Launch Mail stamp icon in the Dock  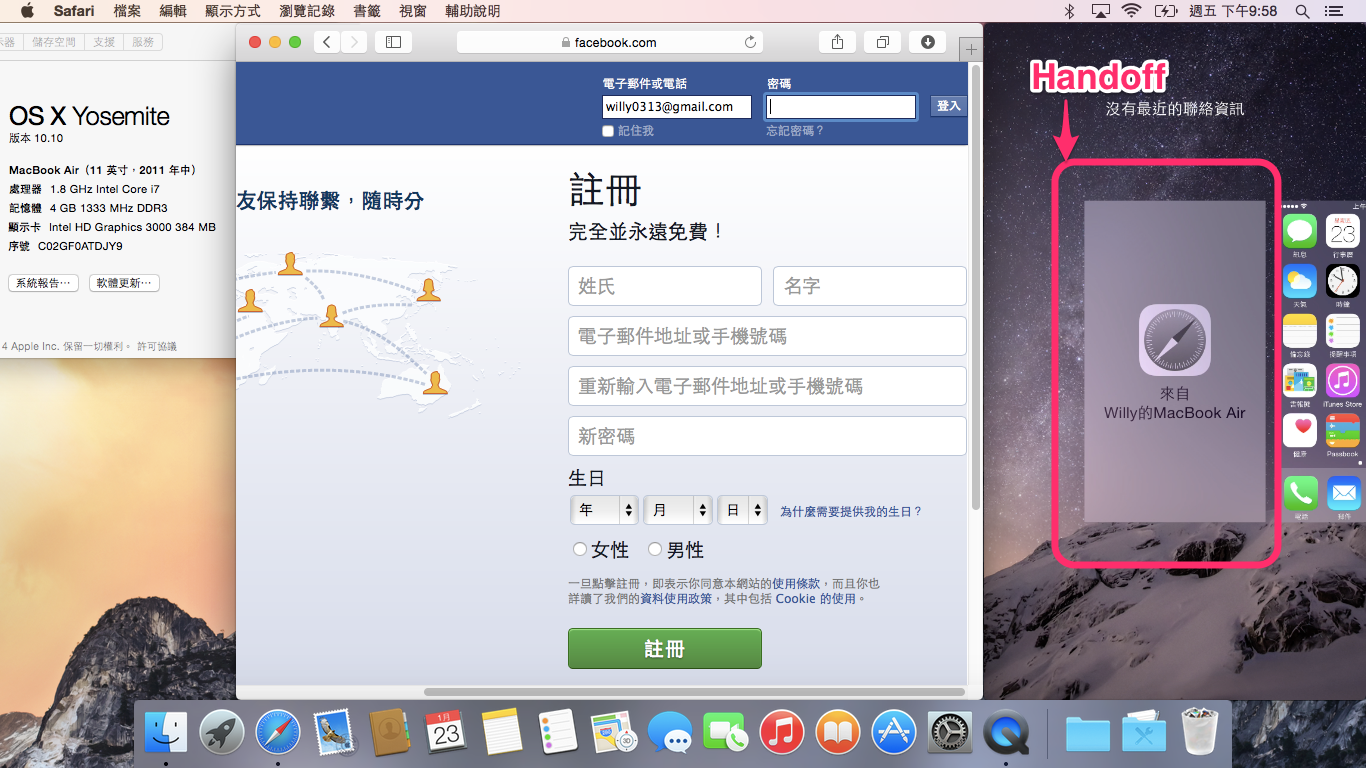[334, 732]
